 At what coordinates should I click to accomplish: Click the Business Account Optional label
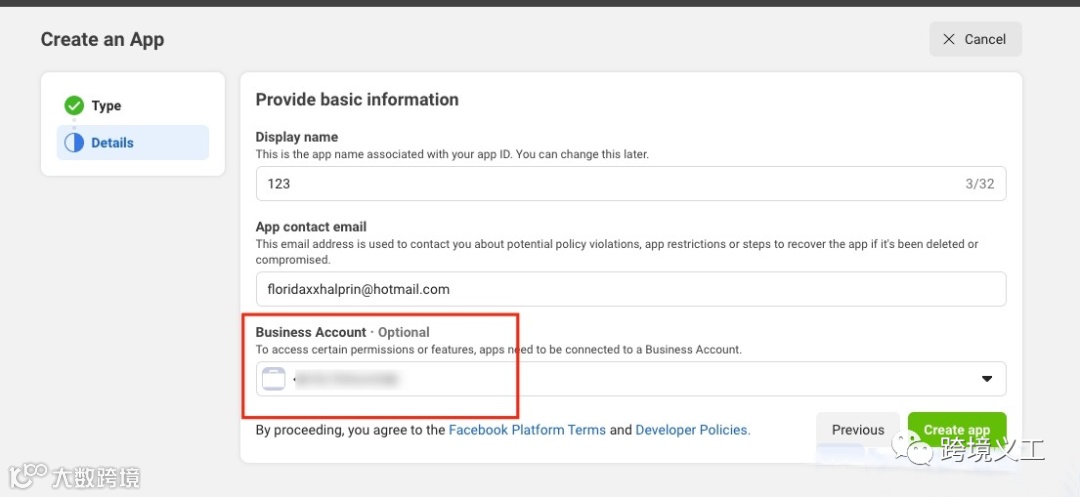point(342,332)
